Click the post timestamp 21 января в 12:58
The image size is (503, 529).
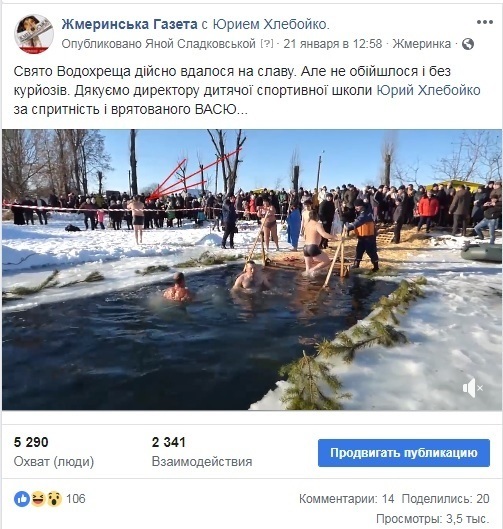[x=333, y=44]
